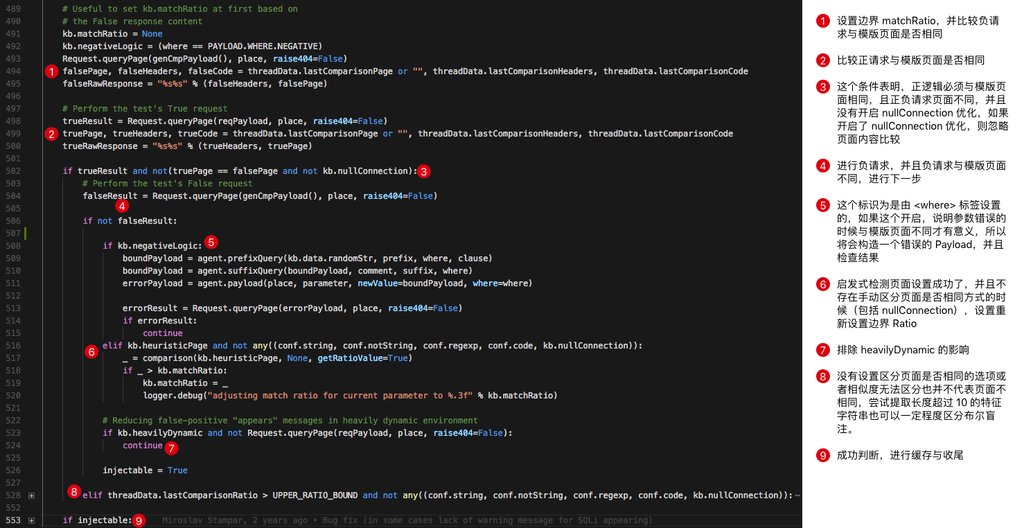
Task: Click the comment '# the False response content'
Action: 133,22
